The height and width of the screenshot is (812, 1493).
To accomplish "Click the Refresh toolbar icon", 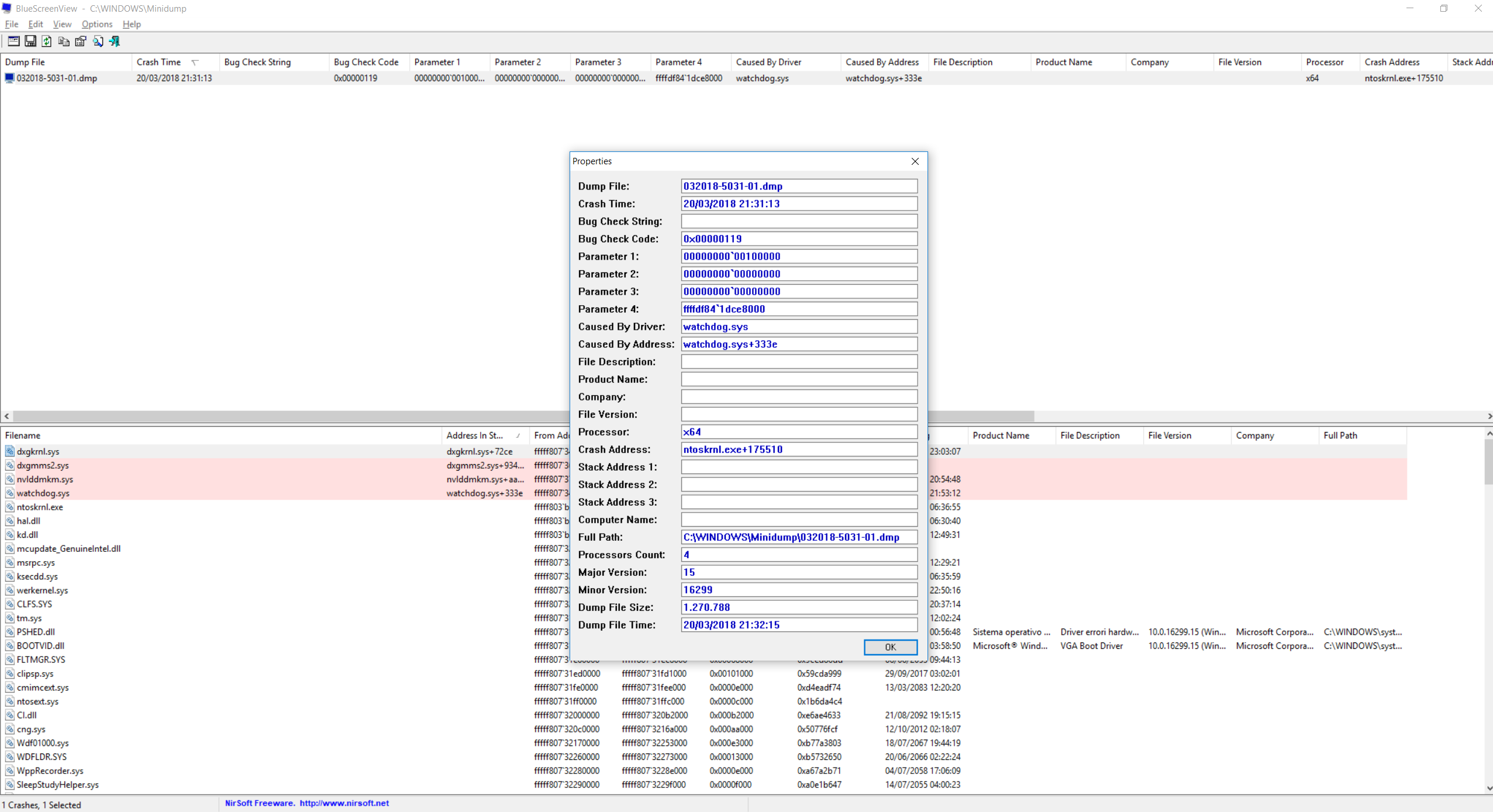I will [47, 42].
